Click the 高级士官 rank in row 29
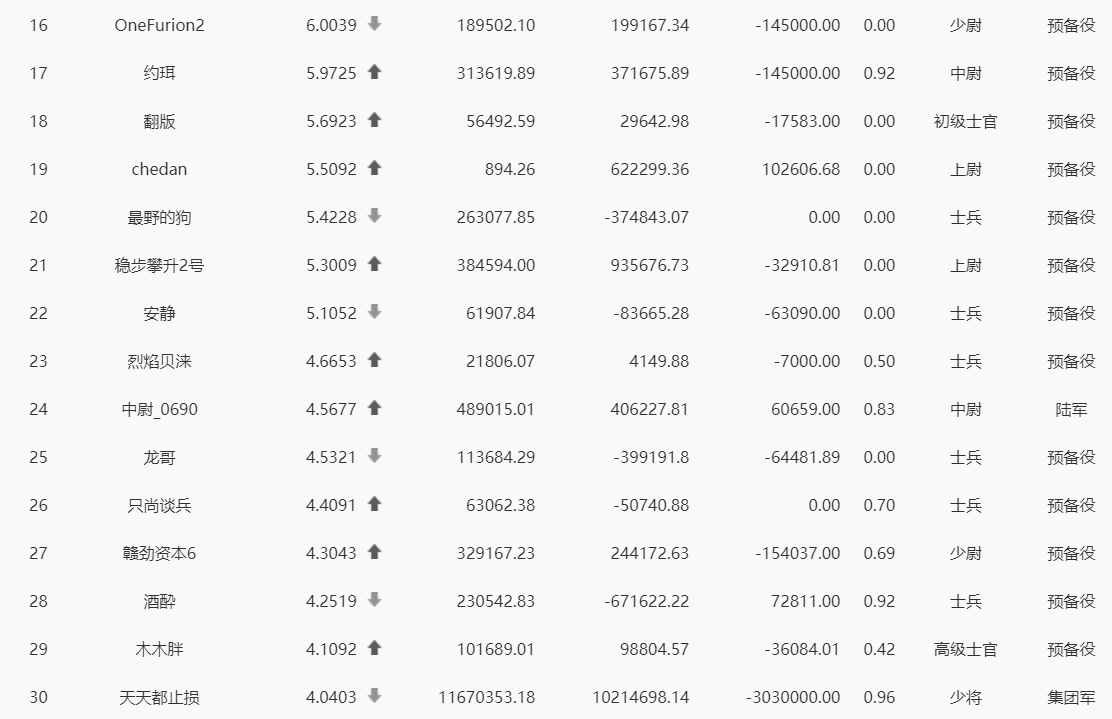Viewport: 1112px width, 719px height. [965, 650]
